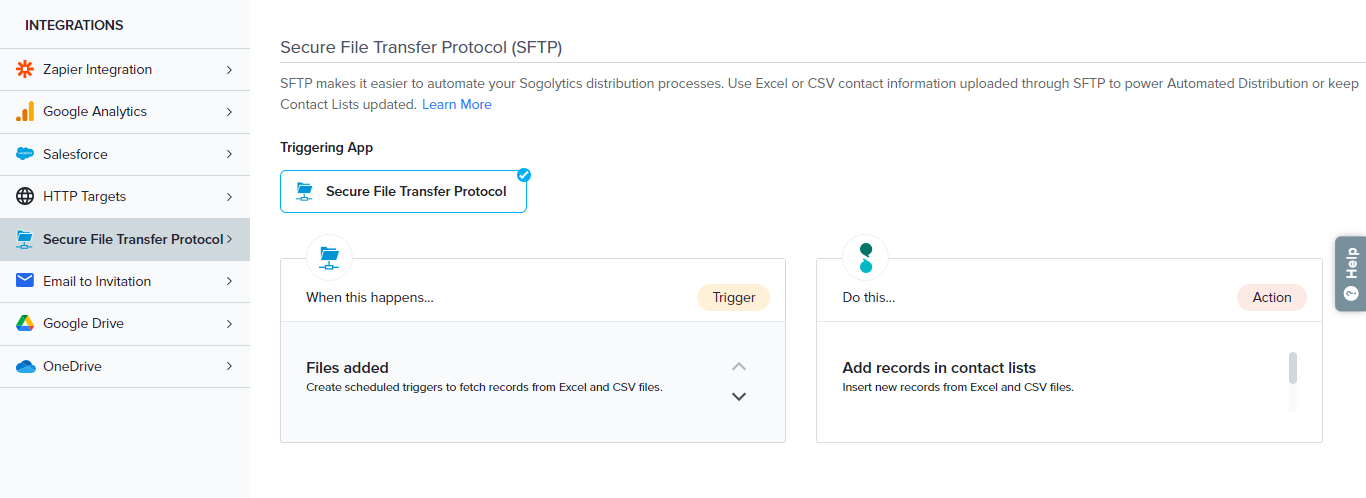Click the OneDrive cloud icon
This screenshot has width=1366, height=498.
[25, 366]
